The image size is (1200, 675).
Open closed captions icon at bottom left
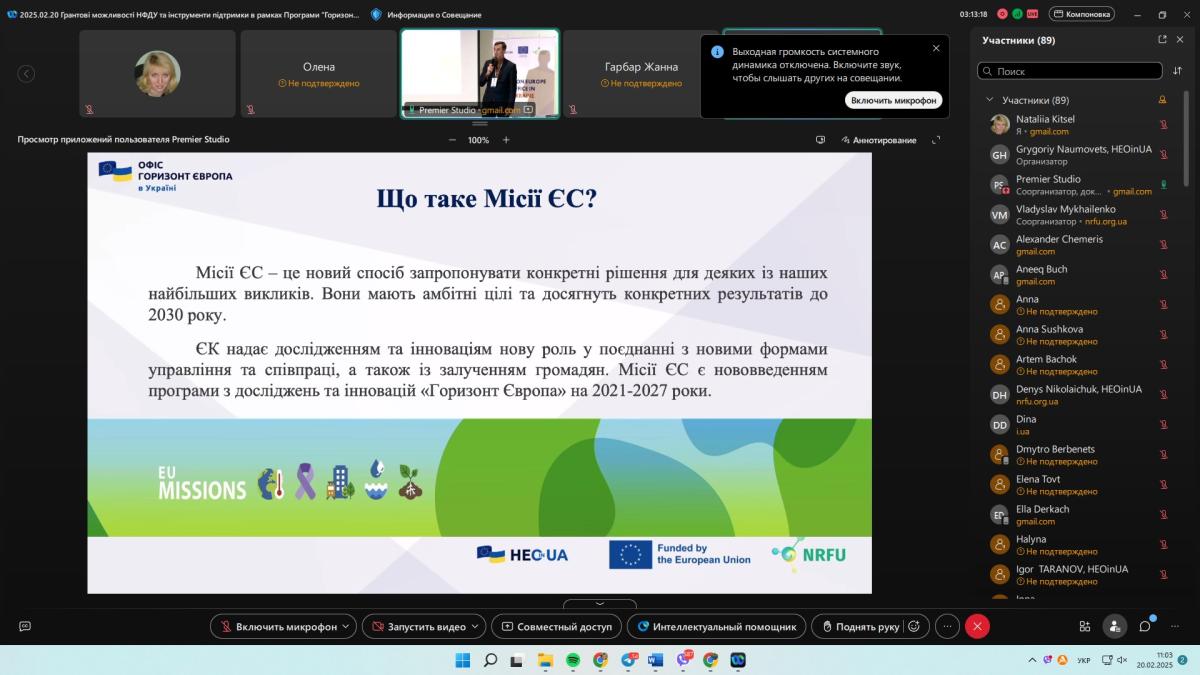25,626
